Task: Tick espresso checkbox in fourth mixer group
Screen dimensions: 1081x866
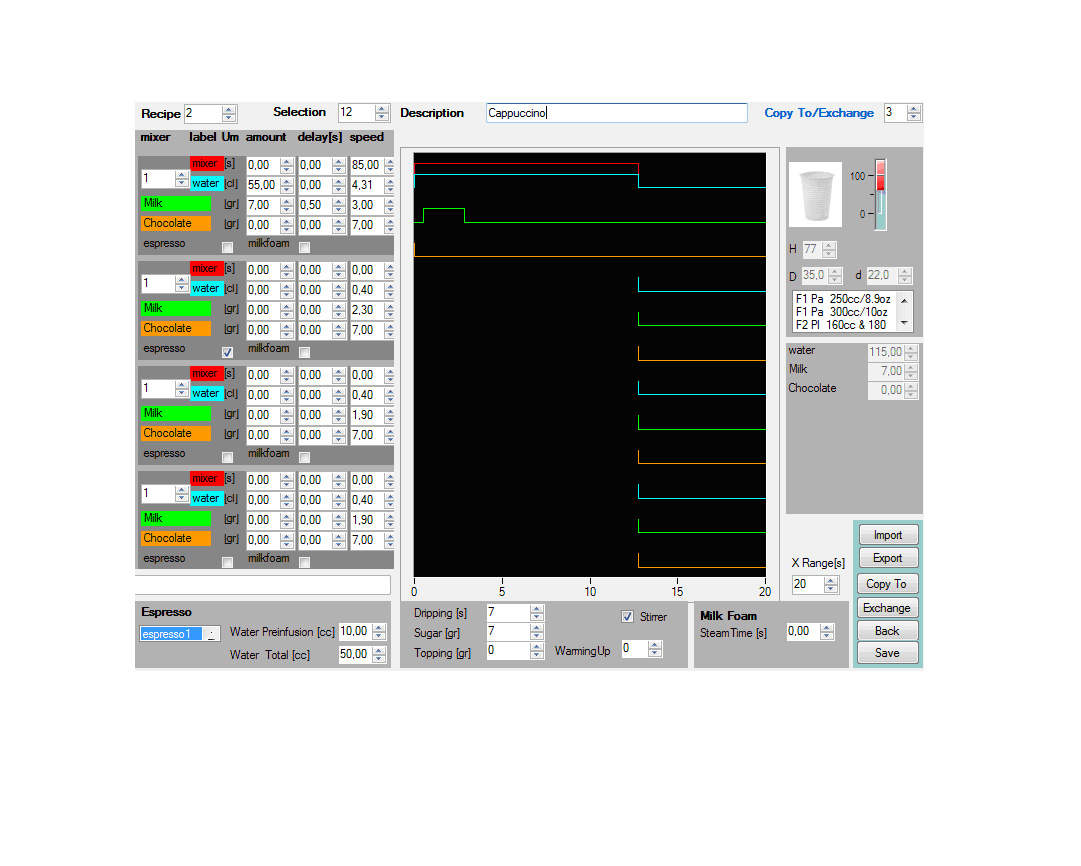Action: click(x=228, y=562)
